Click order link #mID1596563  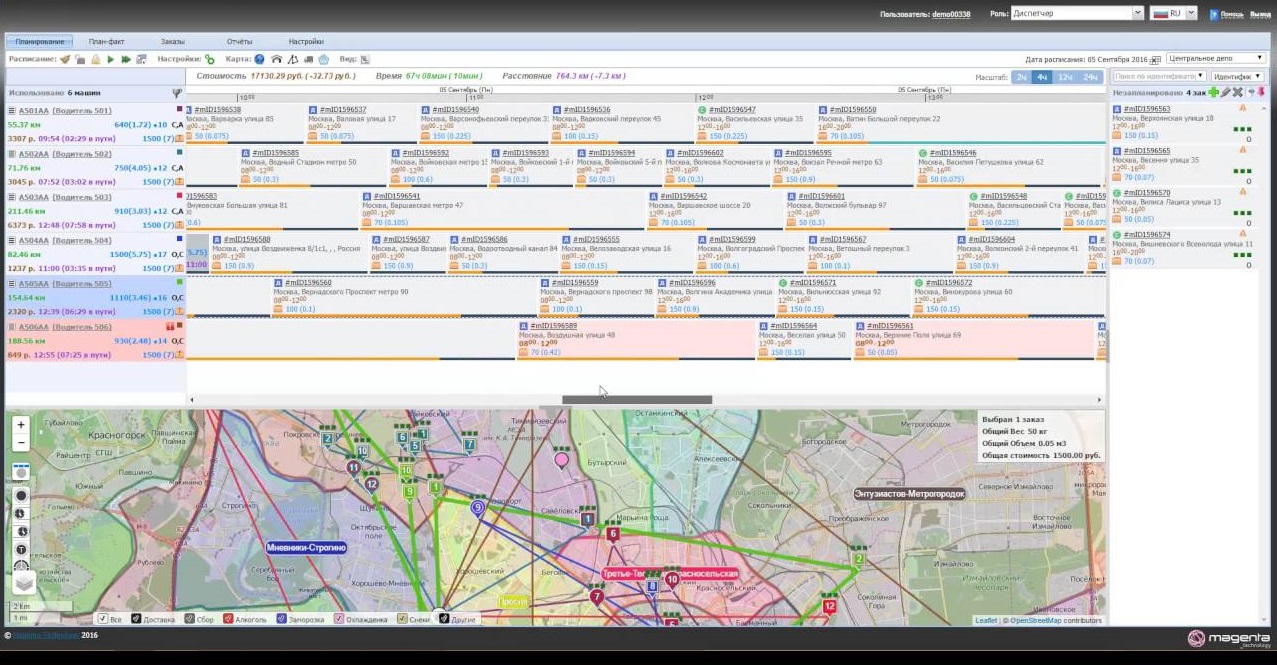coord(1146,109)
